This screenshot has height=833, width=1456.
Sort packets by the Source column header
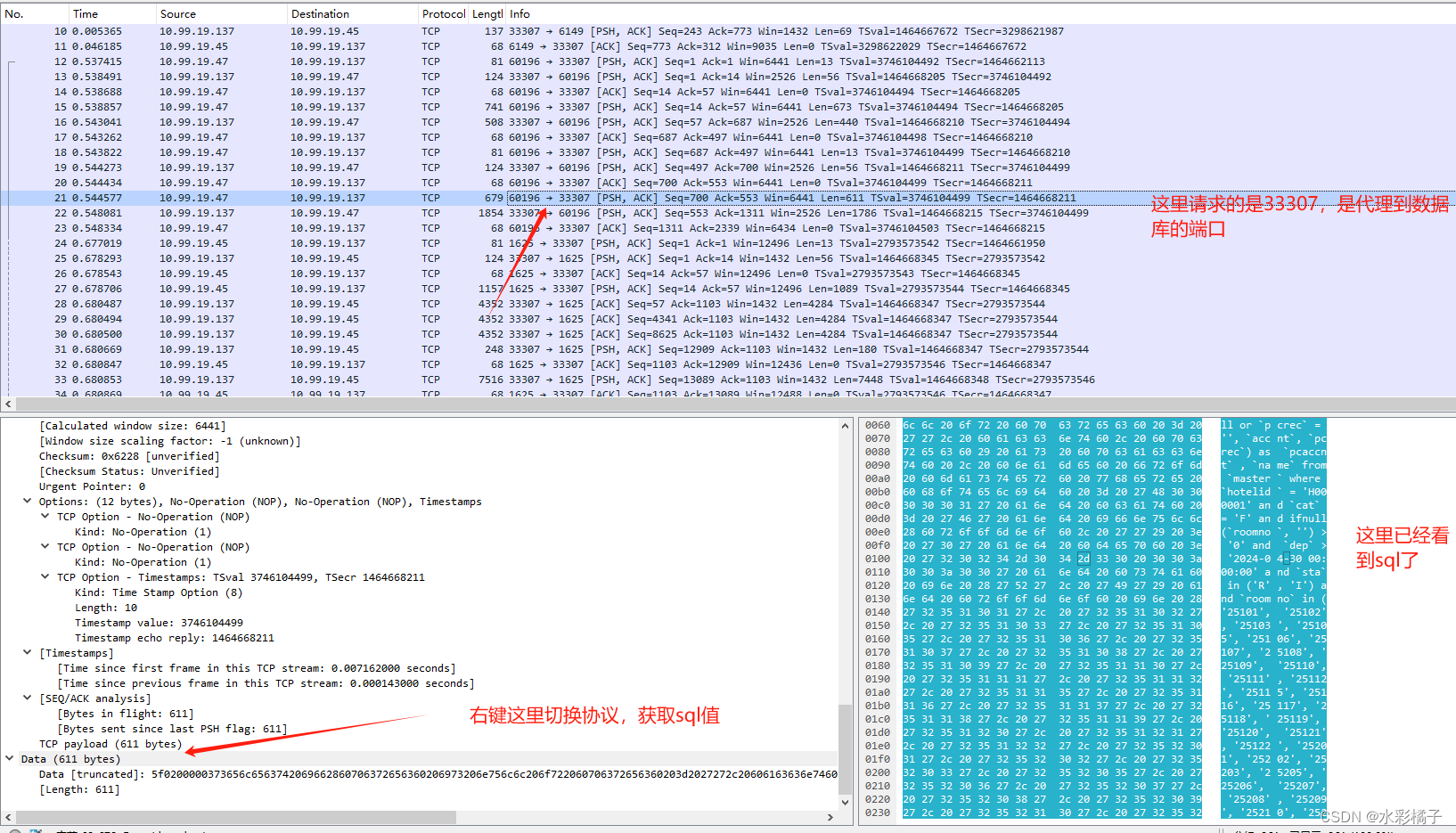(221, 13)
